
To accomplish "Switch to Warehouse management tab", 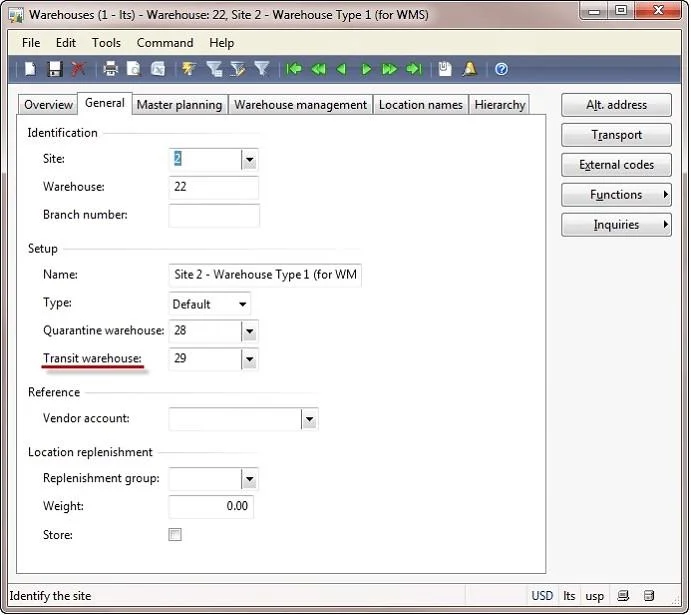I will pos(300,105).
